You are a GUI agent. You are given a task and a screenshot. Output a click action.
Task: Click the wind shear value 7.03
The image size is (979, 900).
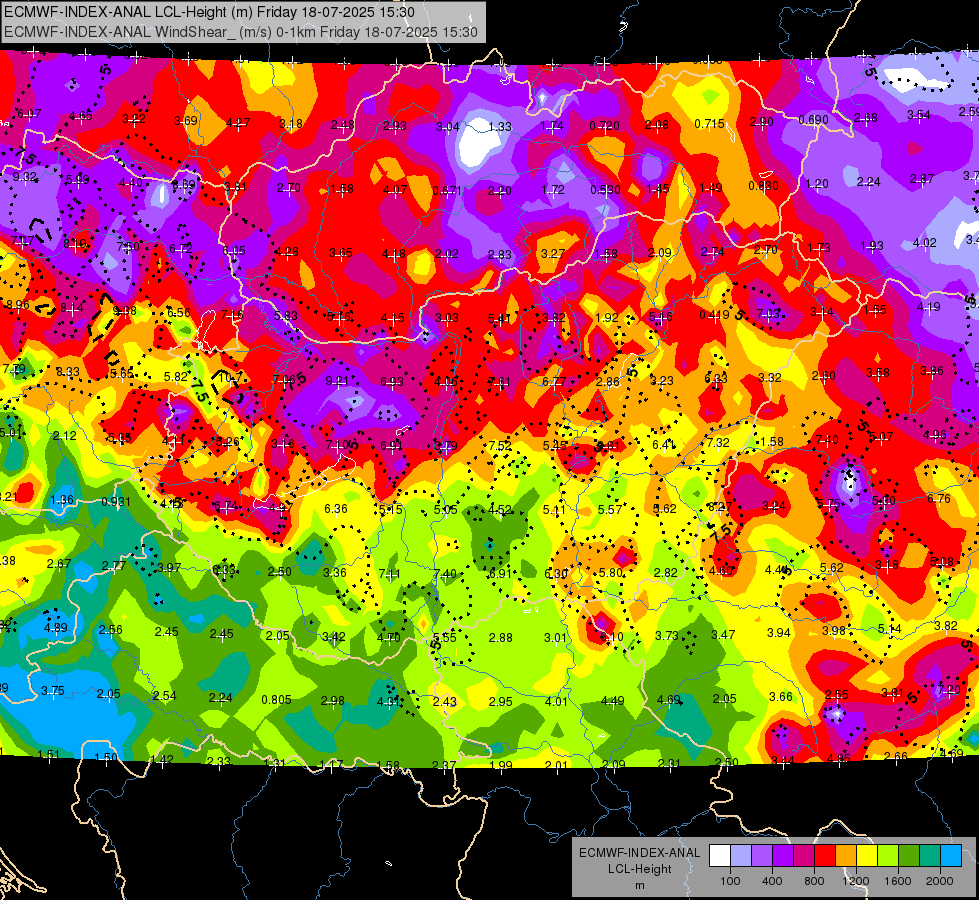(769, 313)
